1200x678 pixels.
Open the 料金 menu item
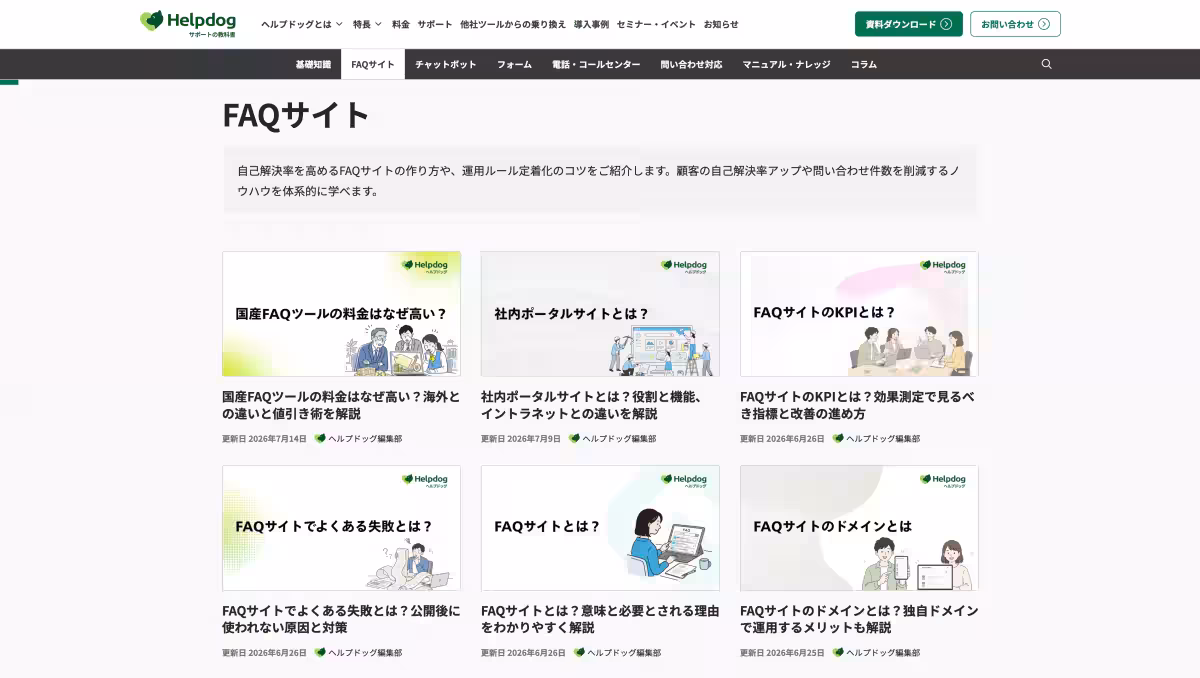pyautogui.click(x=401, y=24)
